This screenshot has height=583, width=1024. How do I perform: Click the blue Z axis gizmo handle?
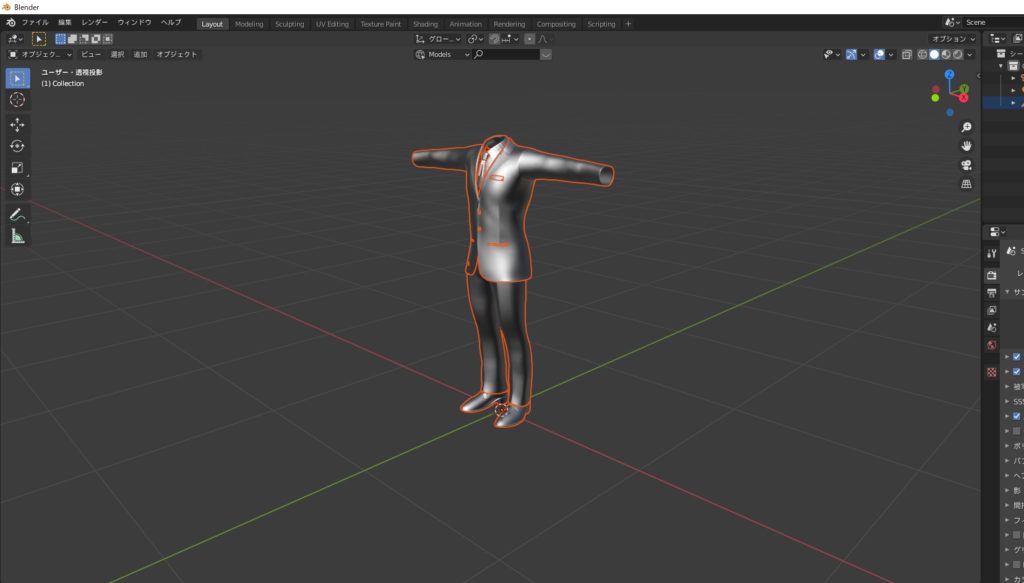tap(950, 74)
